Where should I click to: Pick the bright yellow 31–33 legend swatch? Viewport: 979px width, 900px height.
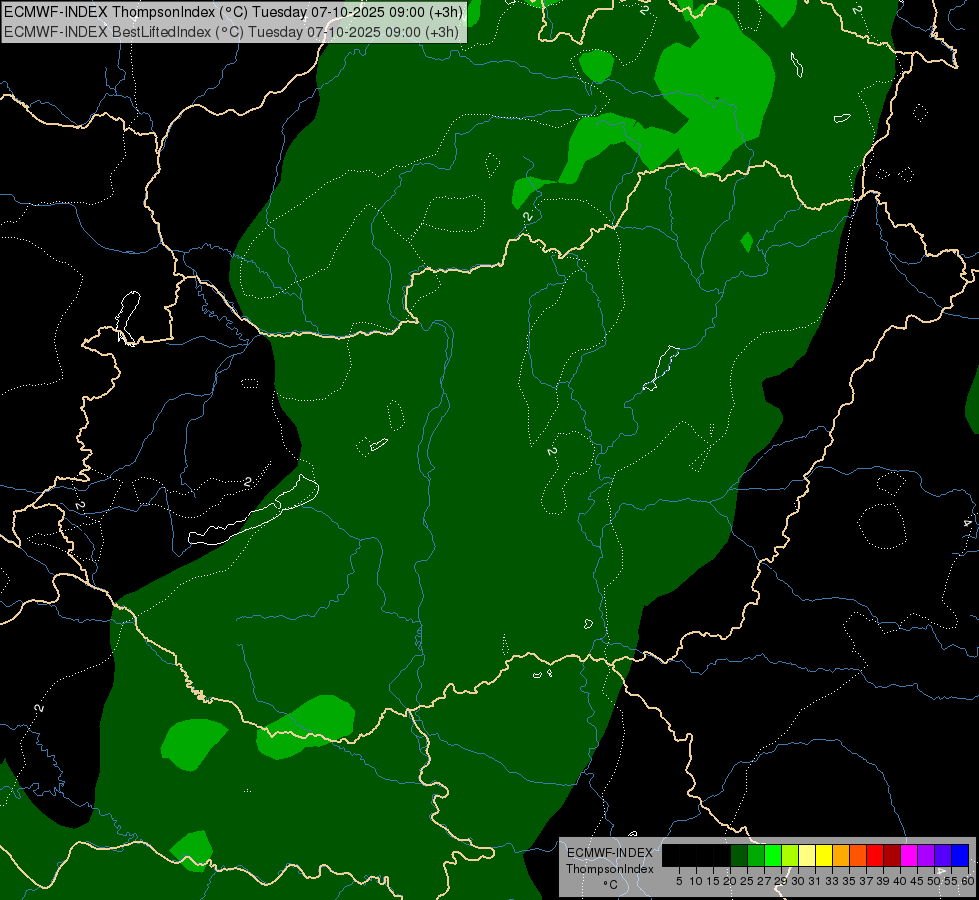tap(824, 855)
